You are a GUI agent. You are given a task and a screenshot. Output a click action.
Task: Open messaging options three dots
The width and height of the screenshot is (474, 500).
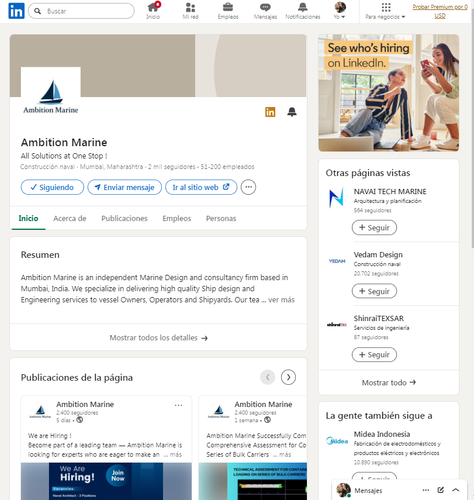click(426, 490)
